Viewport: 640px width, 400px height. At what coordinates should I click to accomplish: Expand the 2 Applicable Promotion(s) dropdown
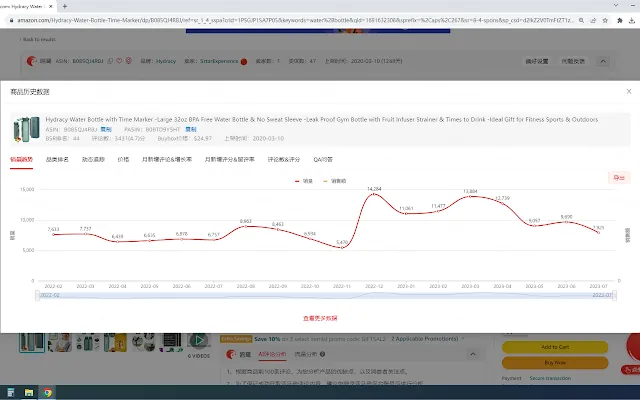(x=428, y=339)
